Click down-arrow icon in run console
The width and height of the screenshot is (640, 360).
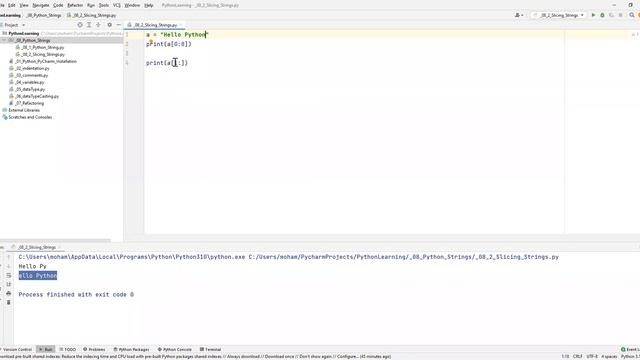9,266
